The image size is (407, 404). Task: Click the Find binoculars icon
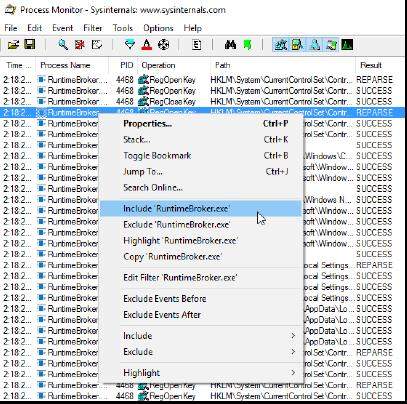(x=230, y=45)
